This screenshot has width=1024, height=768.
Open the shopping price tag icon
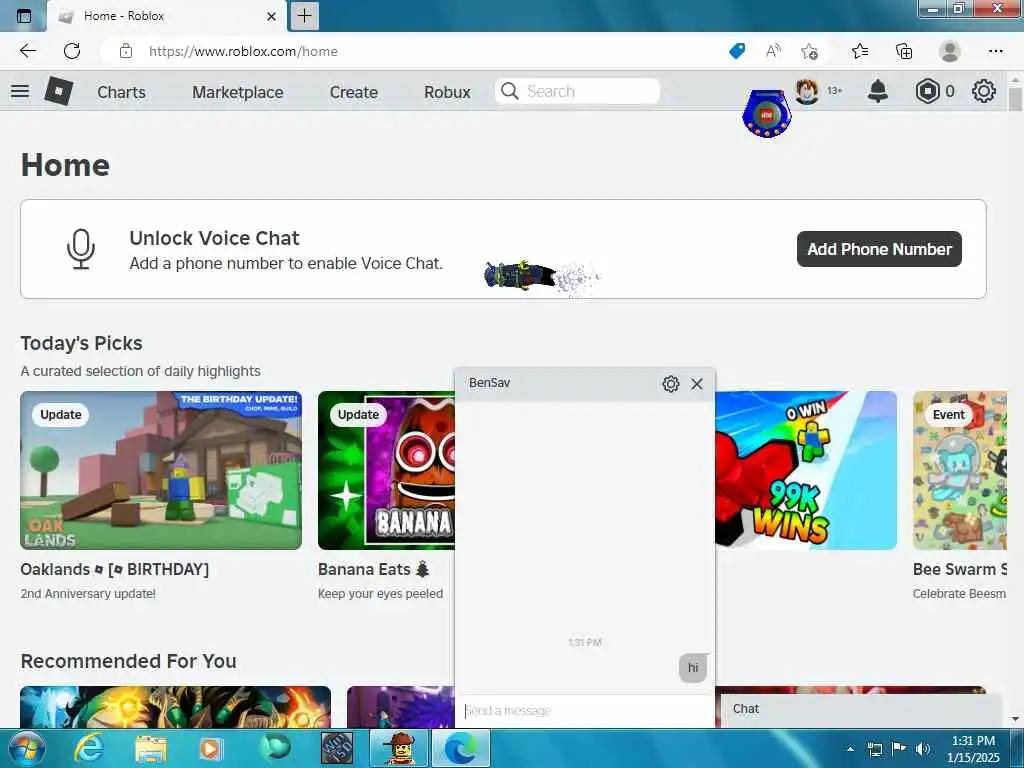(x=737, y=51)
